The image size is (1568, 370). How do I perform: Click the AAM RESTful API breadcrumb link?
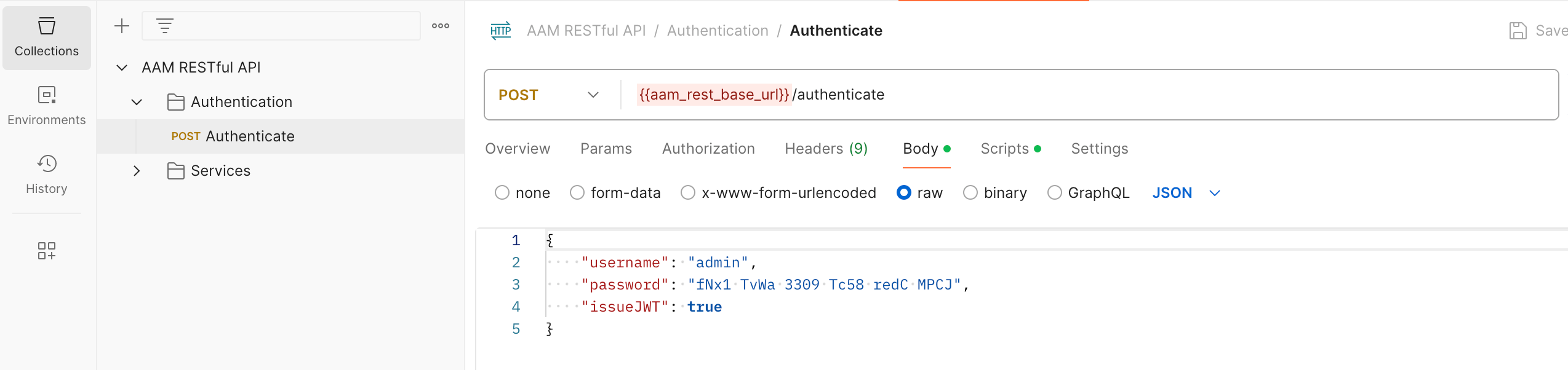click(x=586, y=31)
